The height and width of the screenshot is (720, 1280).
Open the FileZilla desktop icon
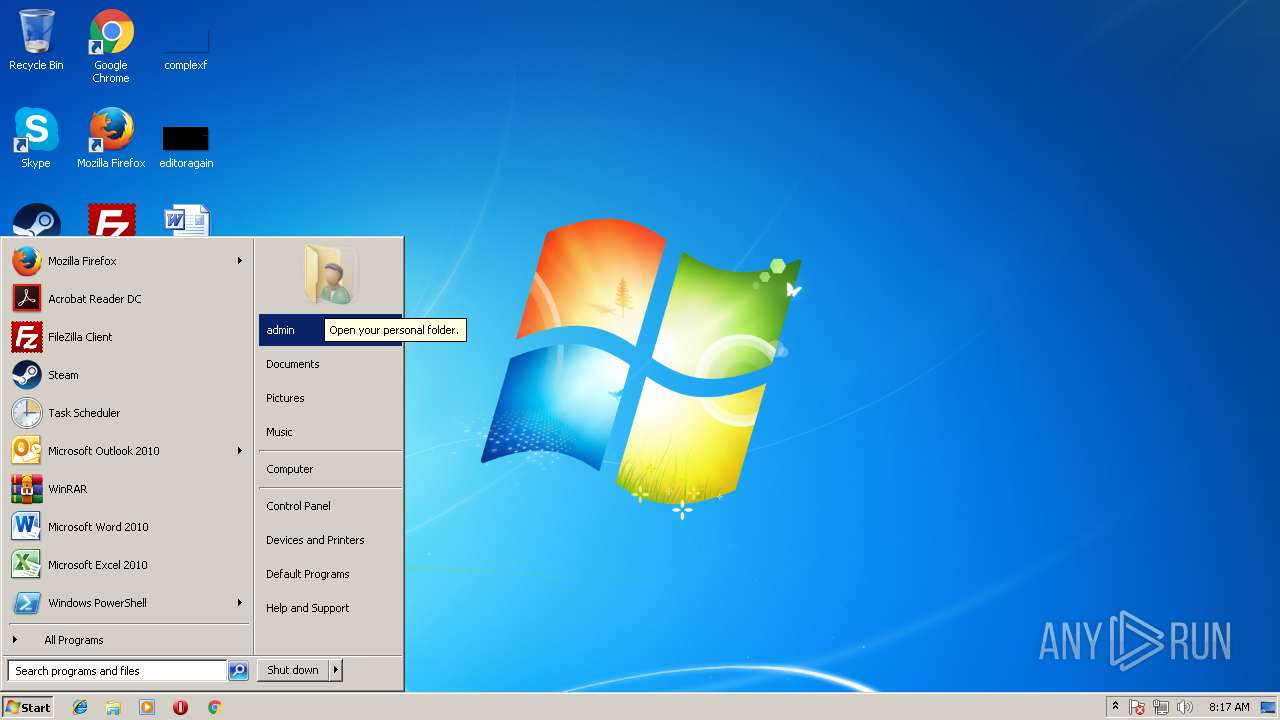coord(111,220)
